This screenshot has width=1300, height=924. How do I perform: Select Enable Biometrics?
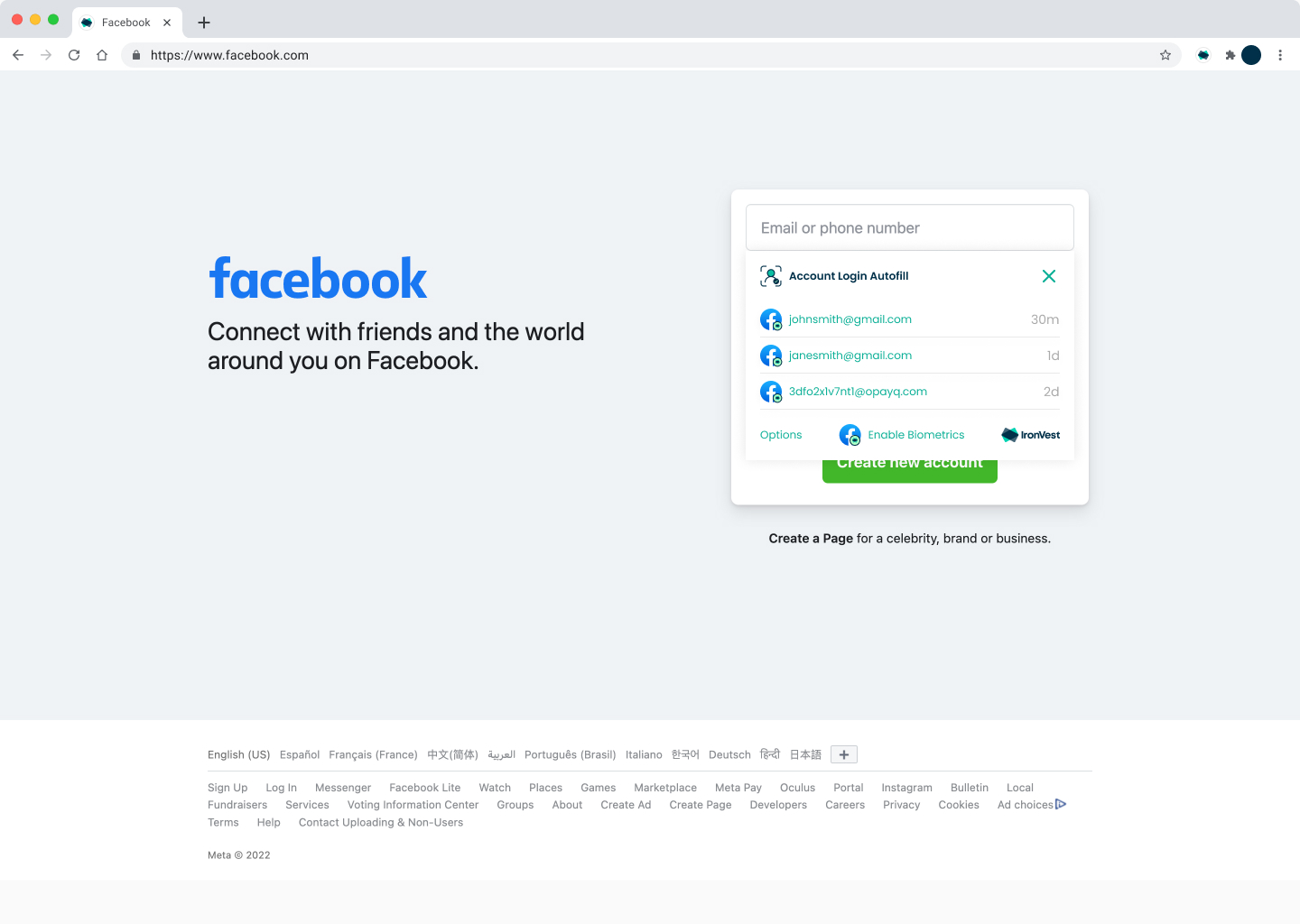pyautogui.click(x=916, y=435)
